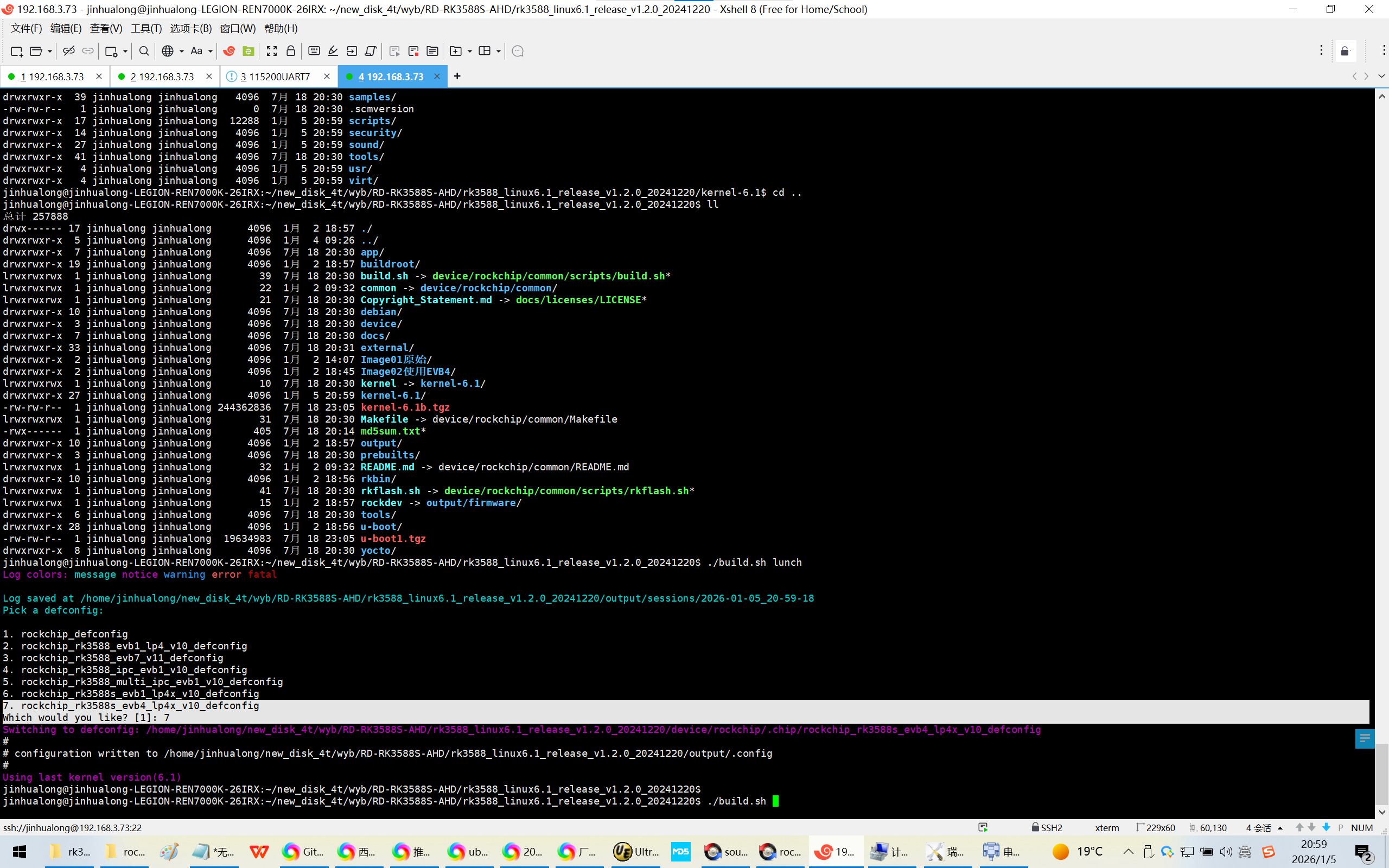Click the highlight pen toolbar icon

pos(333,51)
